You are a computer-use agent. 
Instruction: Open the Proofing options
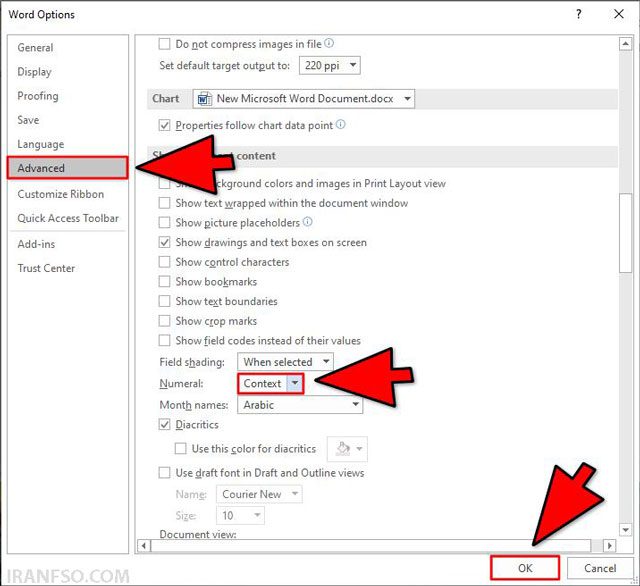pos(68,96)
